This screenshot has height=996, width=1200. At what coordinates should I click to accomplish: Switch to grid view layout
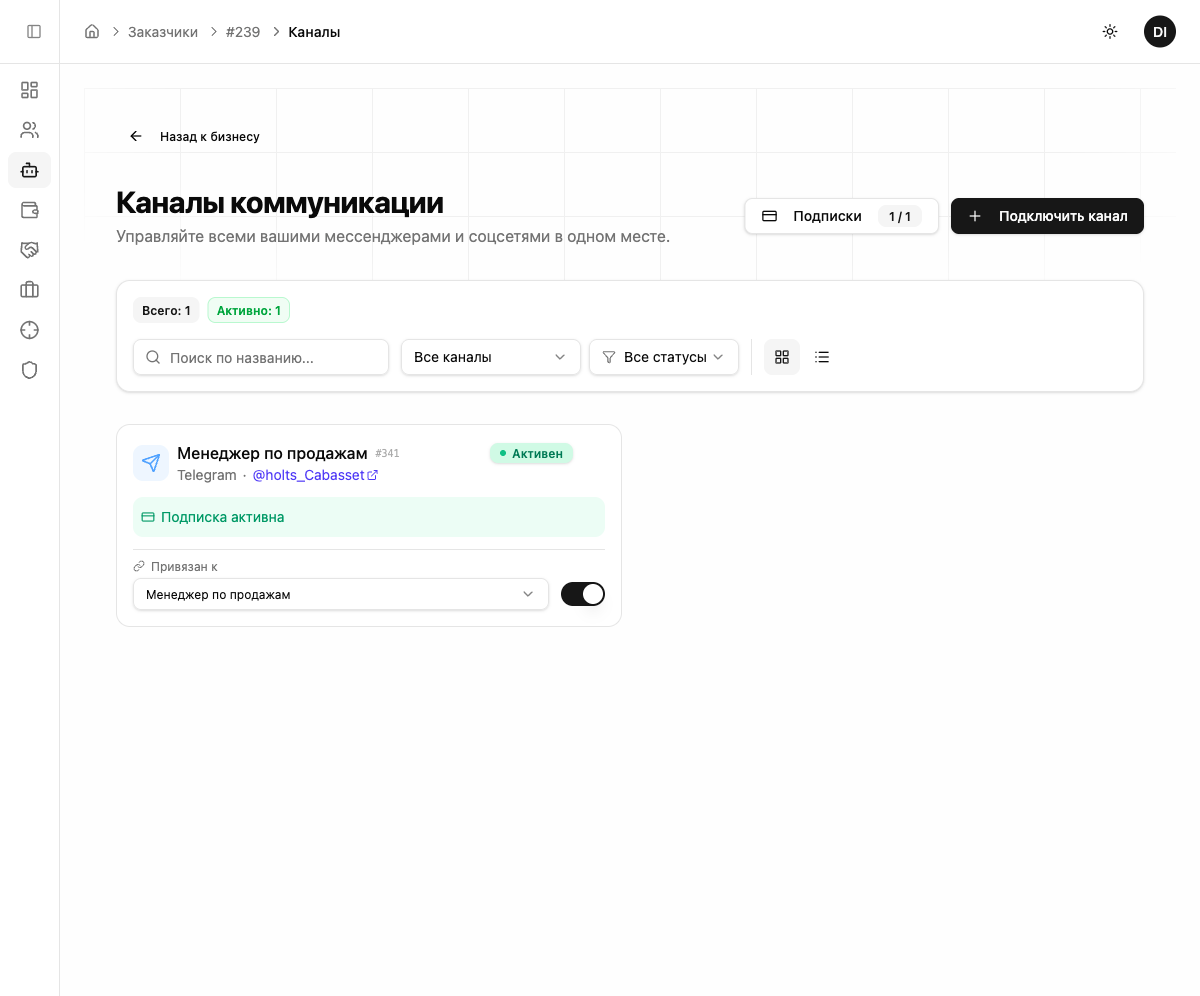(782, 357)
